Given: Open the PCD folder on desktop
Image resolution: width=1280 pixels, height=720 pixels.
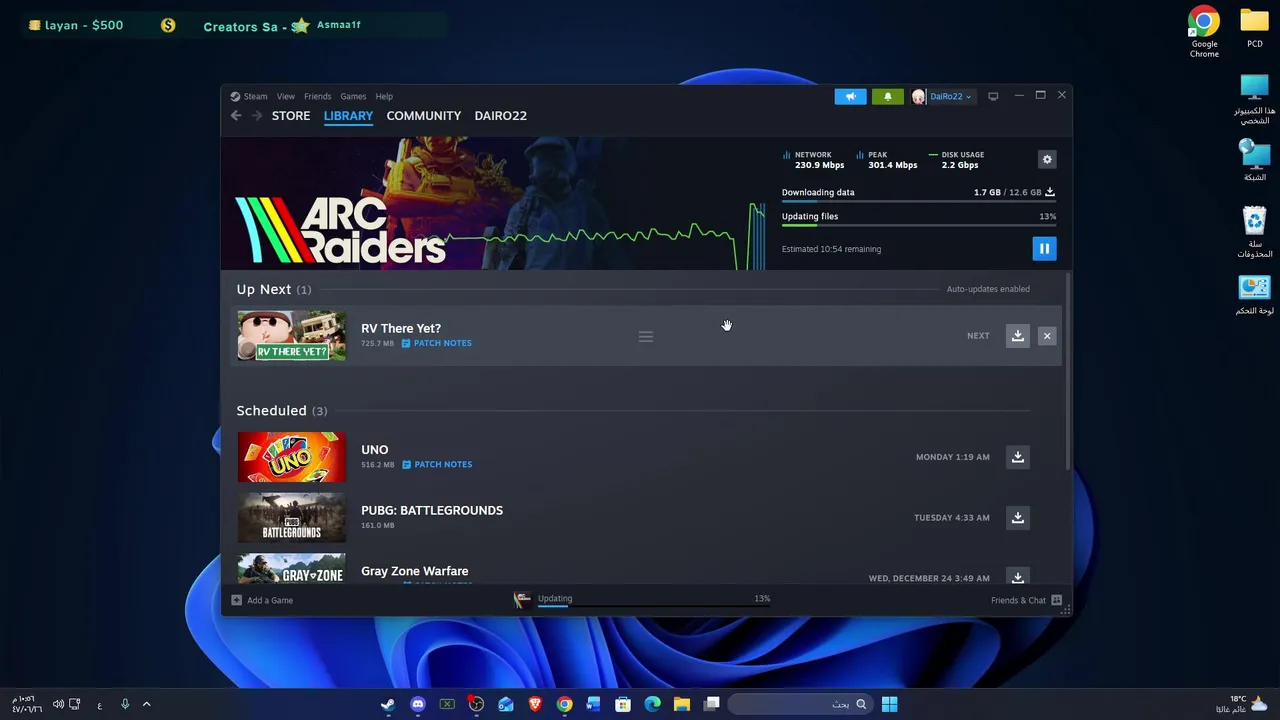Looking at the screenshot, I should pyautogui.click(x=1254, y=28).
